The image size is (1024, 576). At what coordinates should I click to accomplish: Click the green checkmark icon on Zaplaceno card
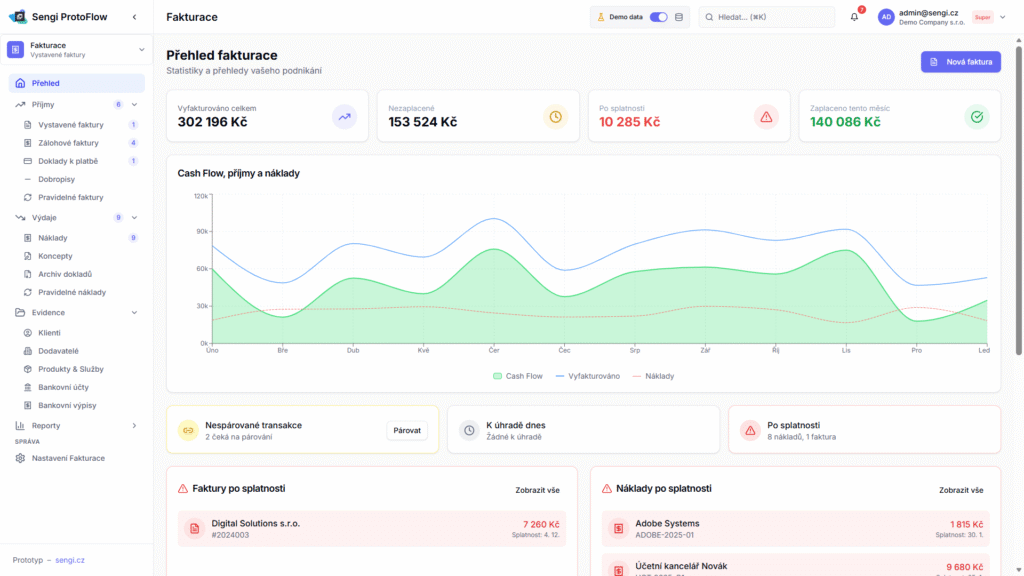click(x=976, y=116)
